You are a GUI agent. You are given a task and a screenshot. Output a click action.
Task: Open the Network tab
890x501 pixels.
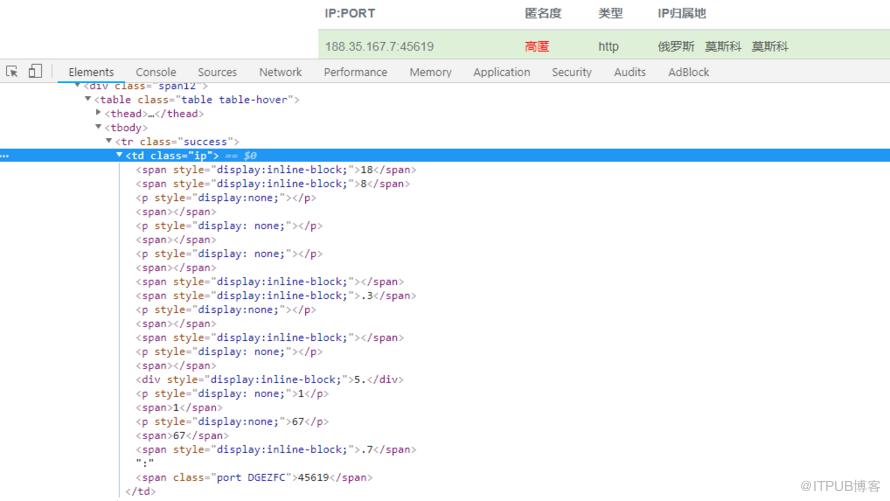click(x=280, y=72)
